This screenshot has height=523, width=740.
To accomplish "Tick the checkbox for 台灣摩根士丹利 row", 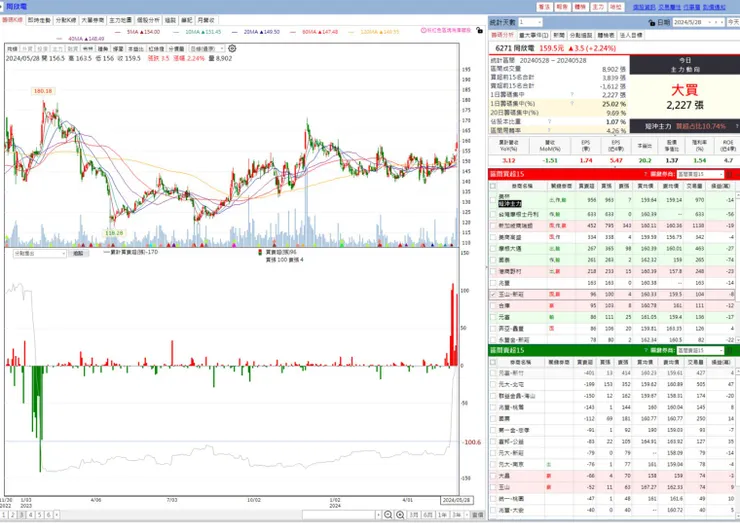I will [x=493, y=214].
